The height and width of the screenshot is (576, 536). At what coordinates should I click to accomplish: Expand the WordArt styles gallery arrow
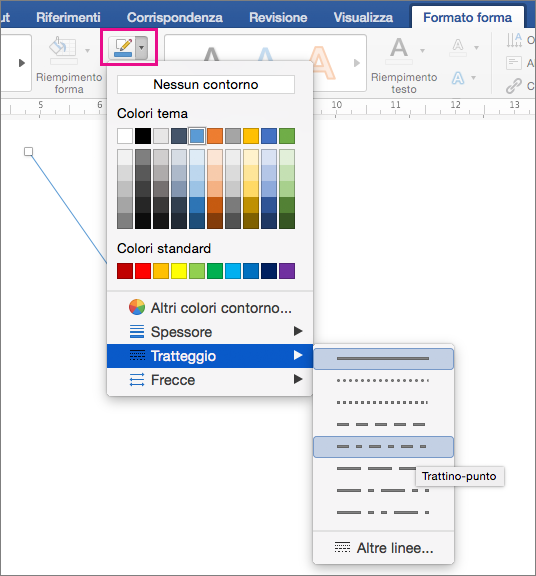coord(357,63)
